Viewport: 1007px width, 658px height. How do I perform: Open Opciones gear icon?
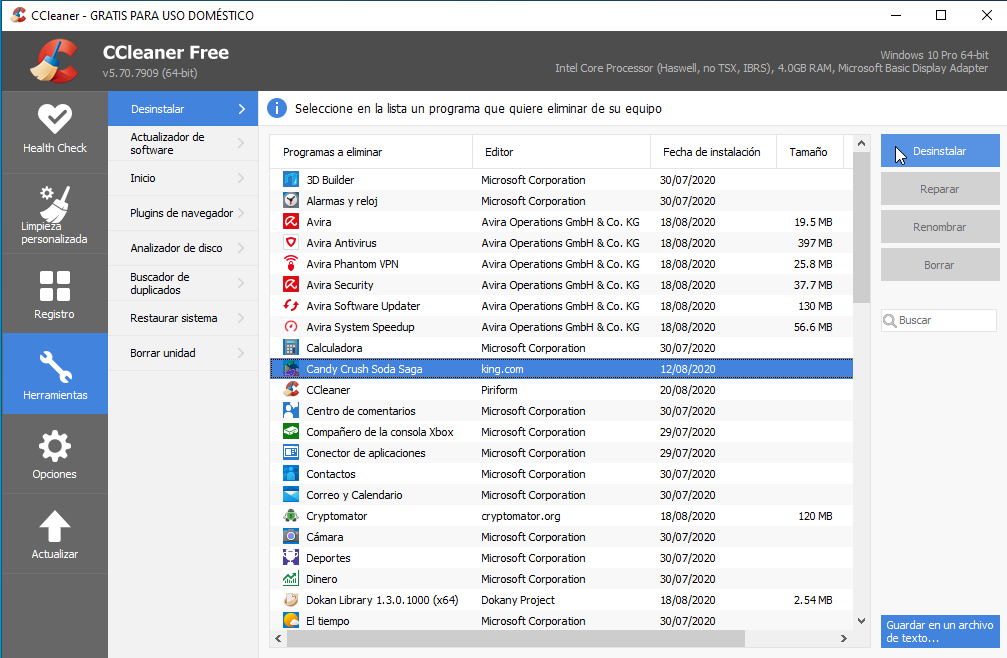pyautogui.click(x=55, y=446)
